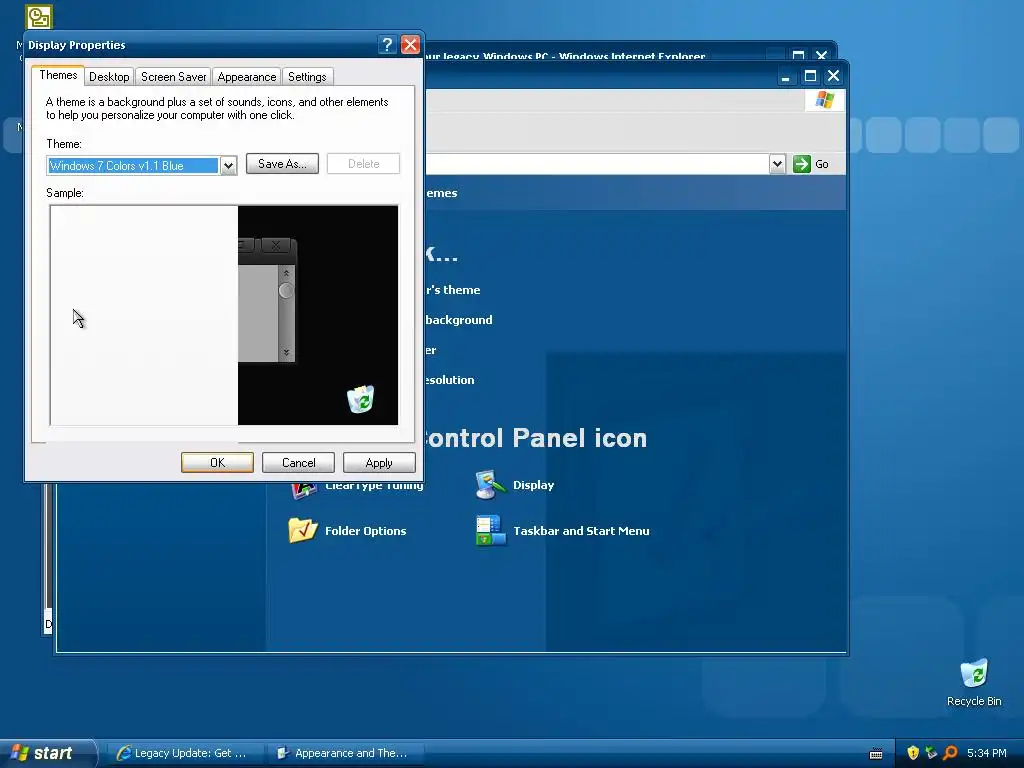Close the Display Properties dialog
The height and width of the screenshot is (768, 1024).
pos(410,44)
